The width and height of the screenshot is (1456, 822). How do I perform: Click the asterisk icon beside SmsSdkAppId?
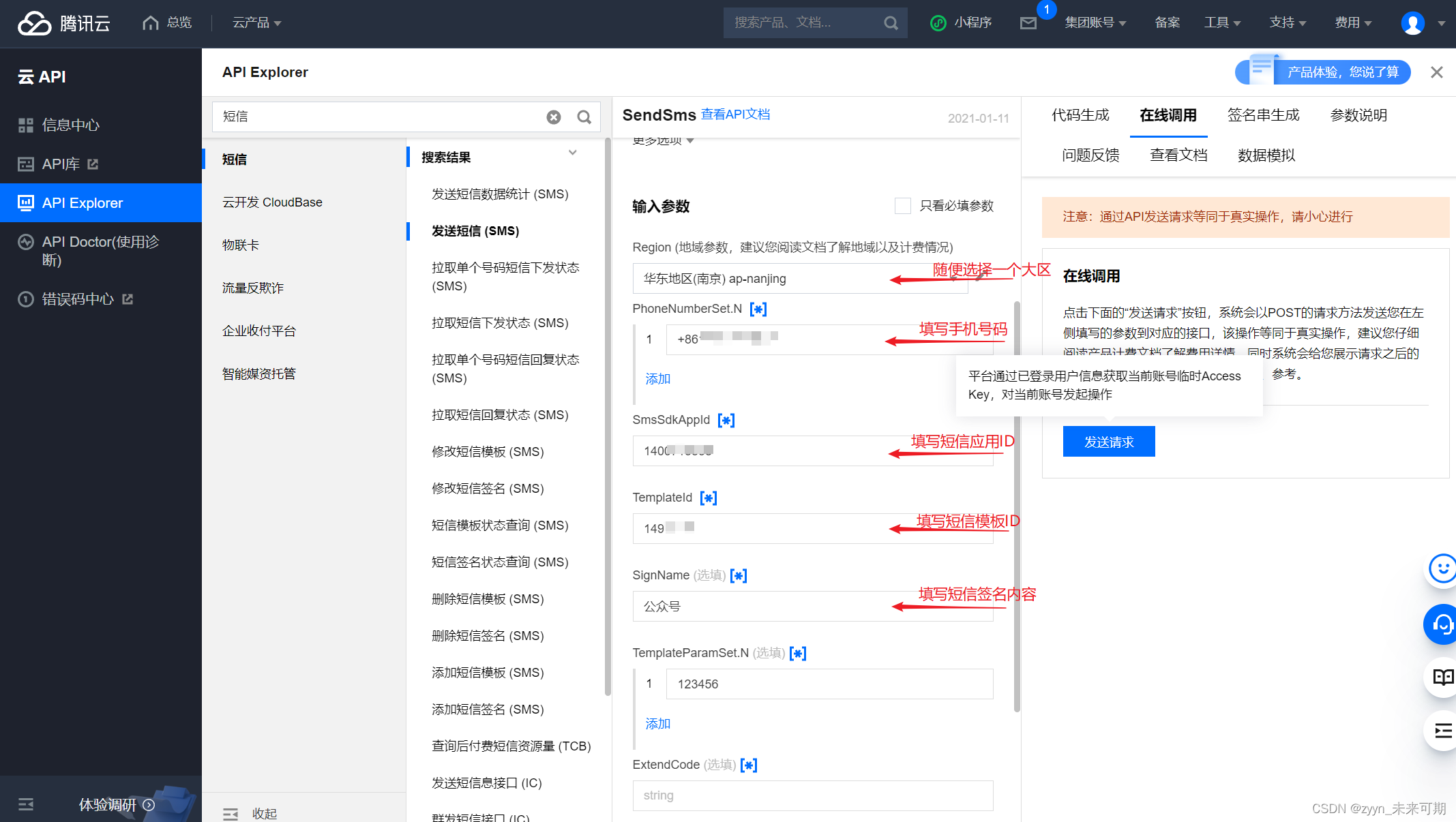coord(726,421)
